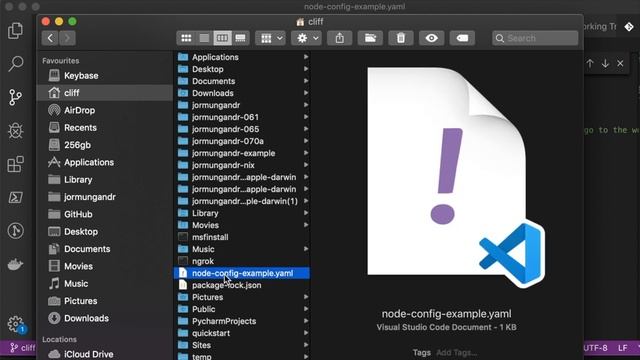Switch Finder to gallery view
Screen dimensions: 640x360
pos(240,38)
